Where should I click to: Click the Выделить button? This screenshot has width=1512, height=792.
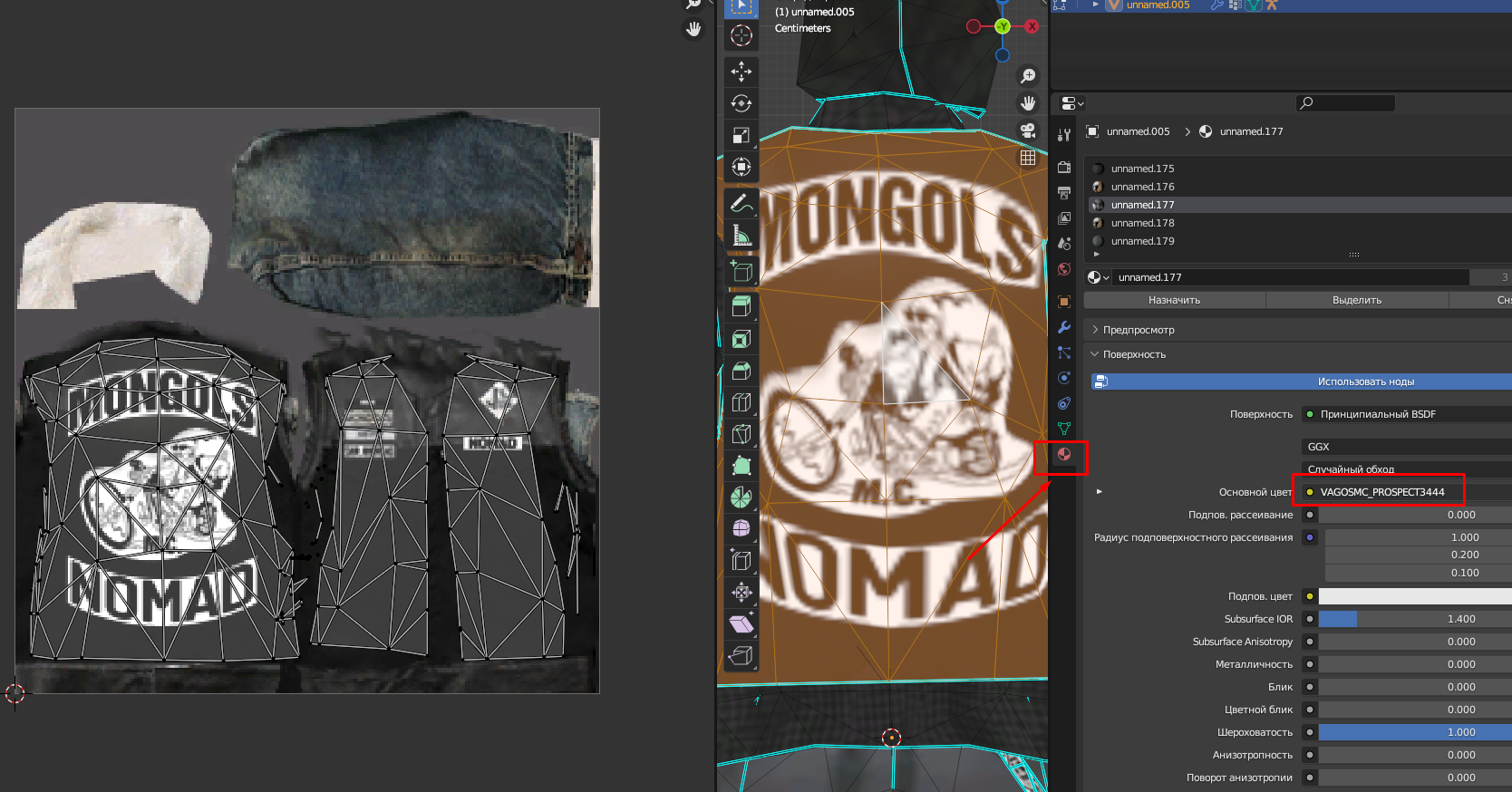pos(1356,300)
